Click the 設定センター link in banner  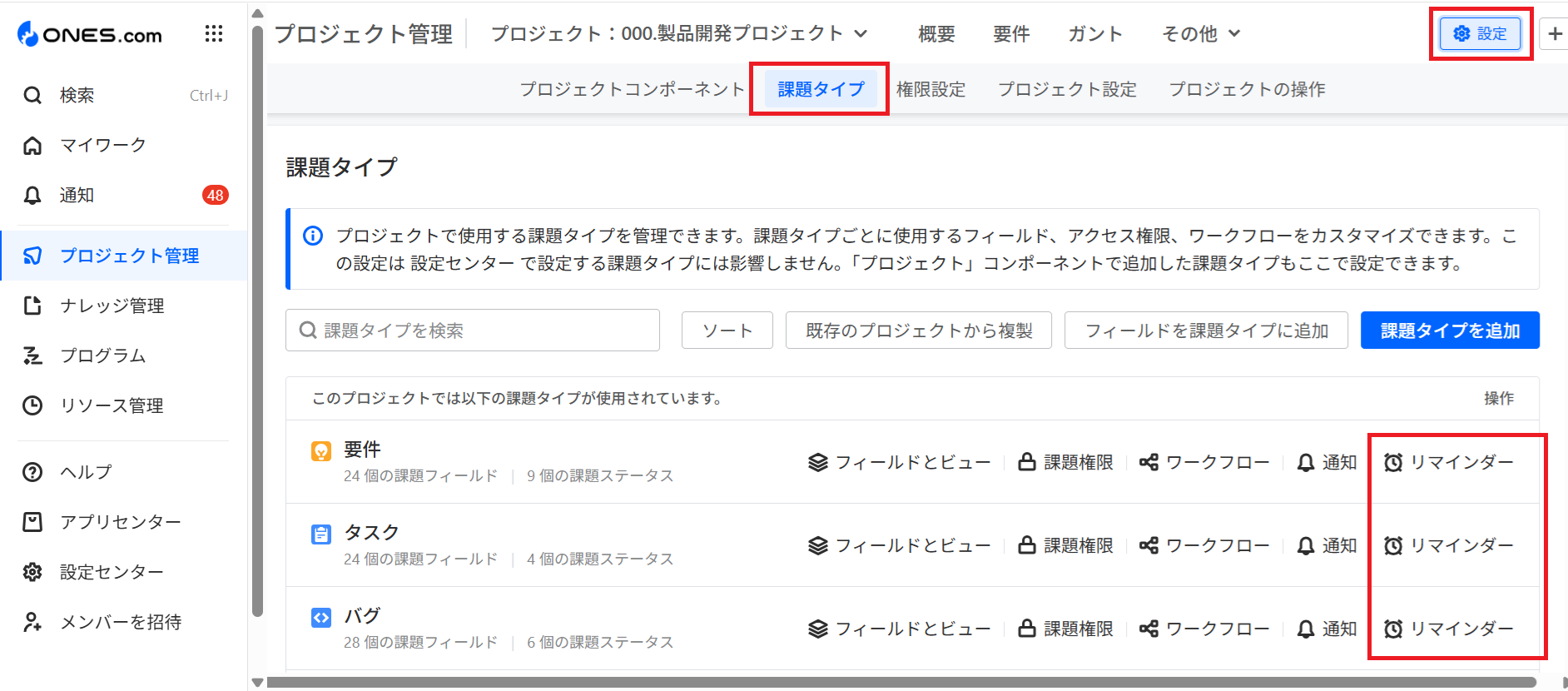tap(462, 264)
